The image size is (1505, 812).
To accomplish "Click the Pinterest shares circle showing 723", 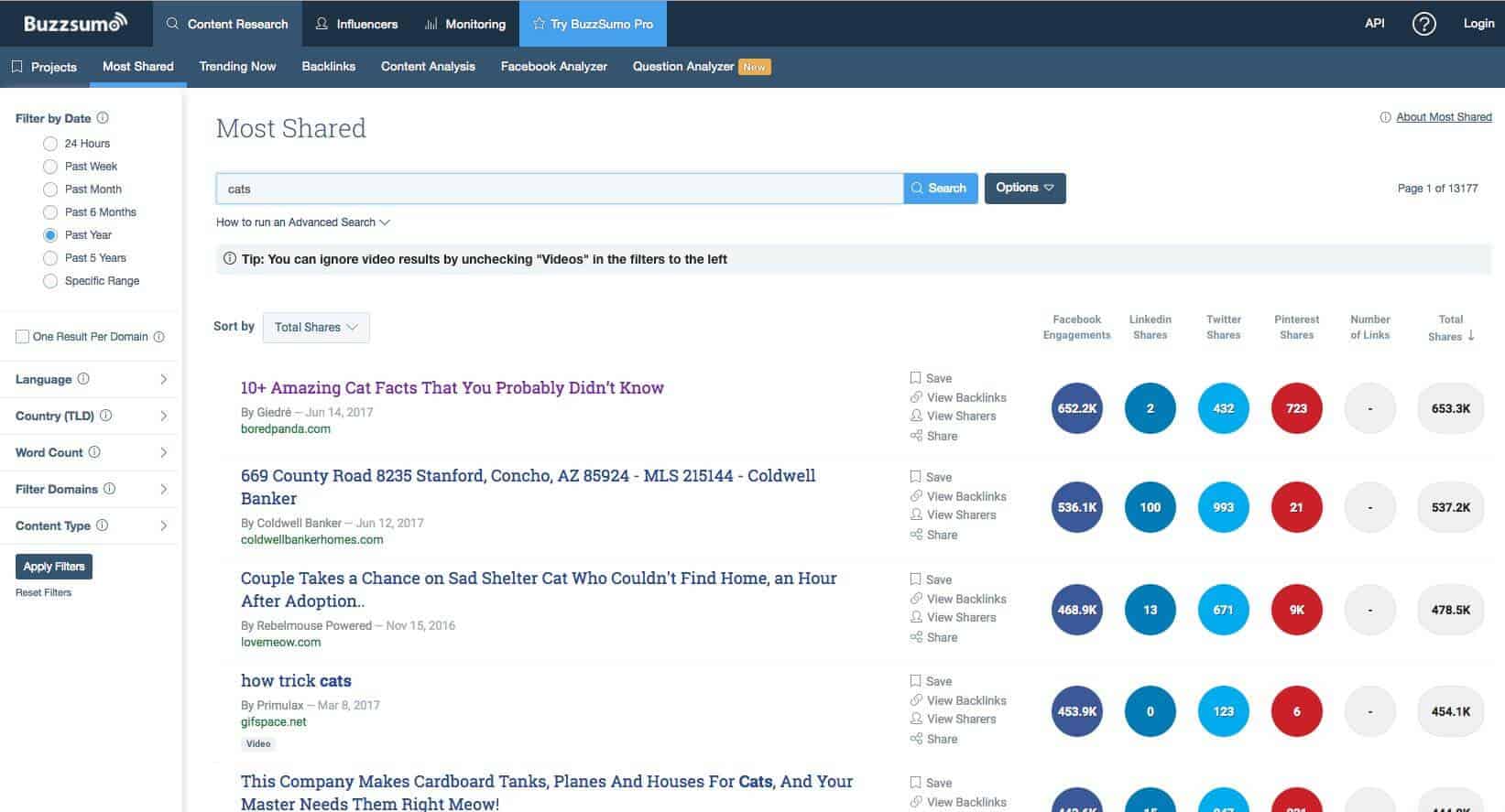I will [x=1297, y=408].
